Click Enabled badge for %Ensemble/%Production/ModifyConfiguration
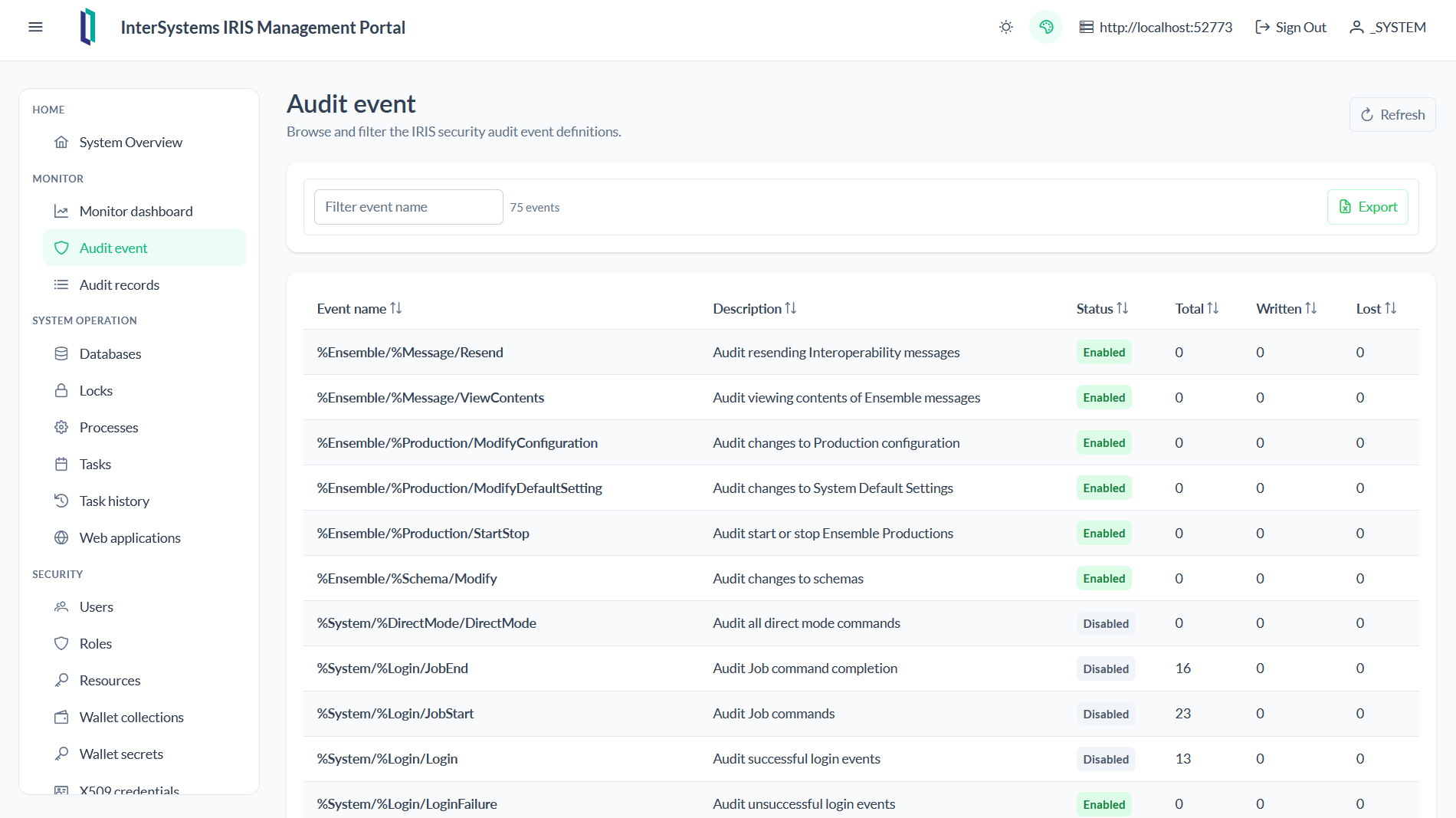This screenshot has height=818, width=1456. coord(1103,443)
